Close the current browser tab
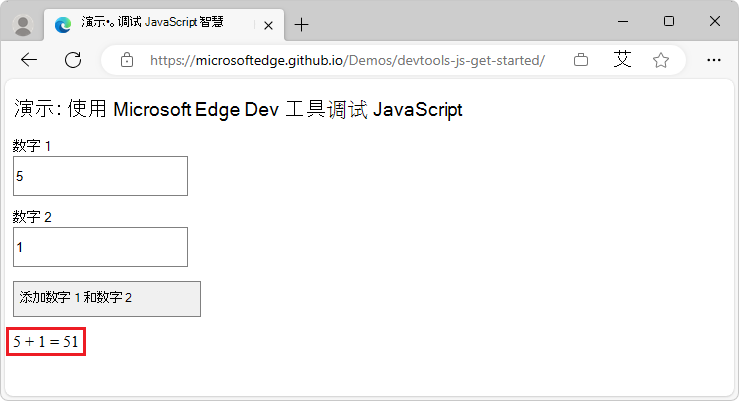Screen dimensions: 739x401 click(x=268, y=25)
